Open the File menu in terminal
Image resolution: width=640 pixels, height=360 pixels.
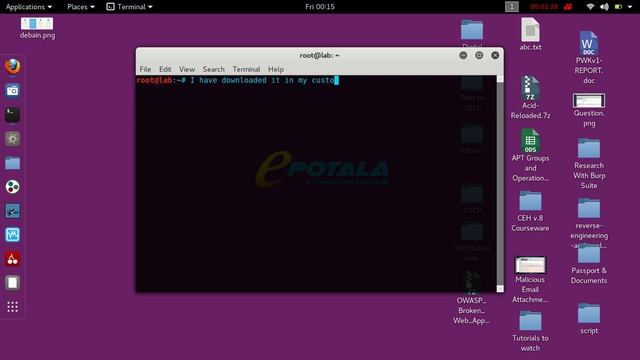145,69
